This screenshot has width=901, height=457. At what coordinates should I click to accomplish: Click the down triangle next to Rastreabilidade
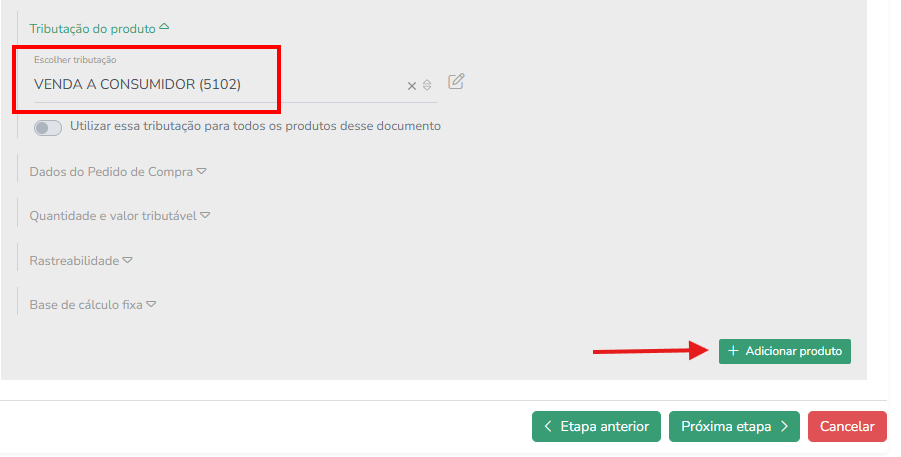(128, 260)
